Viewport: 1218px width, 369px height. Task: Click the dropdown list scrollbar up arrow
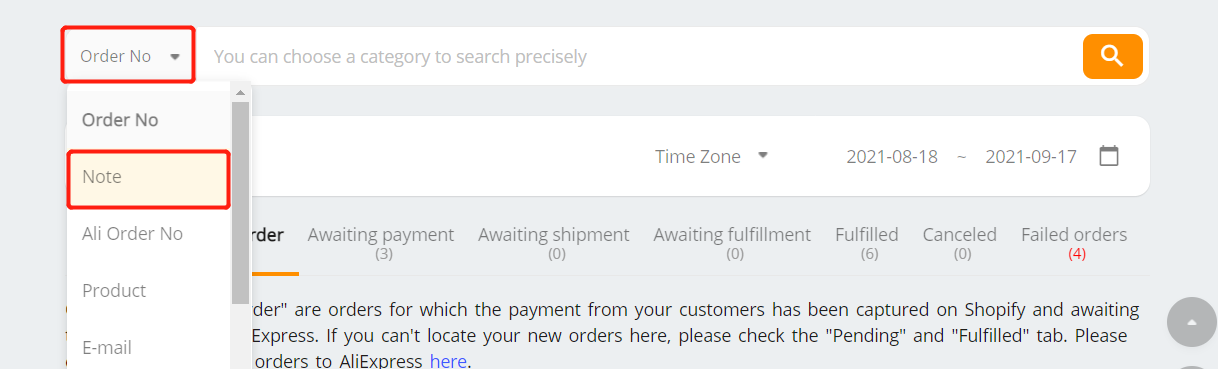pyautogui.click(x=240, y=93)
